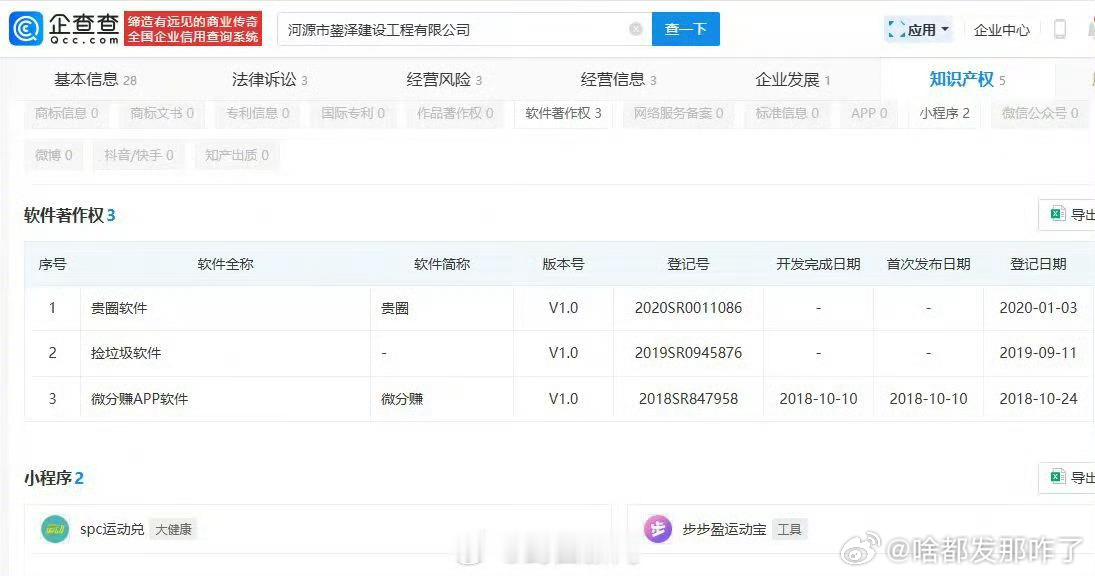The height and width of the screenshot is (576, 1095).
Task: Click the 微分赚APP软件 software name
Action: click(140, 399)
